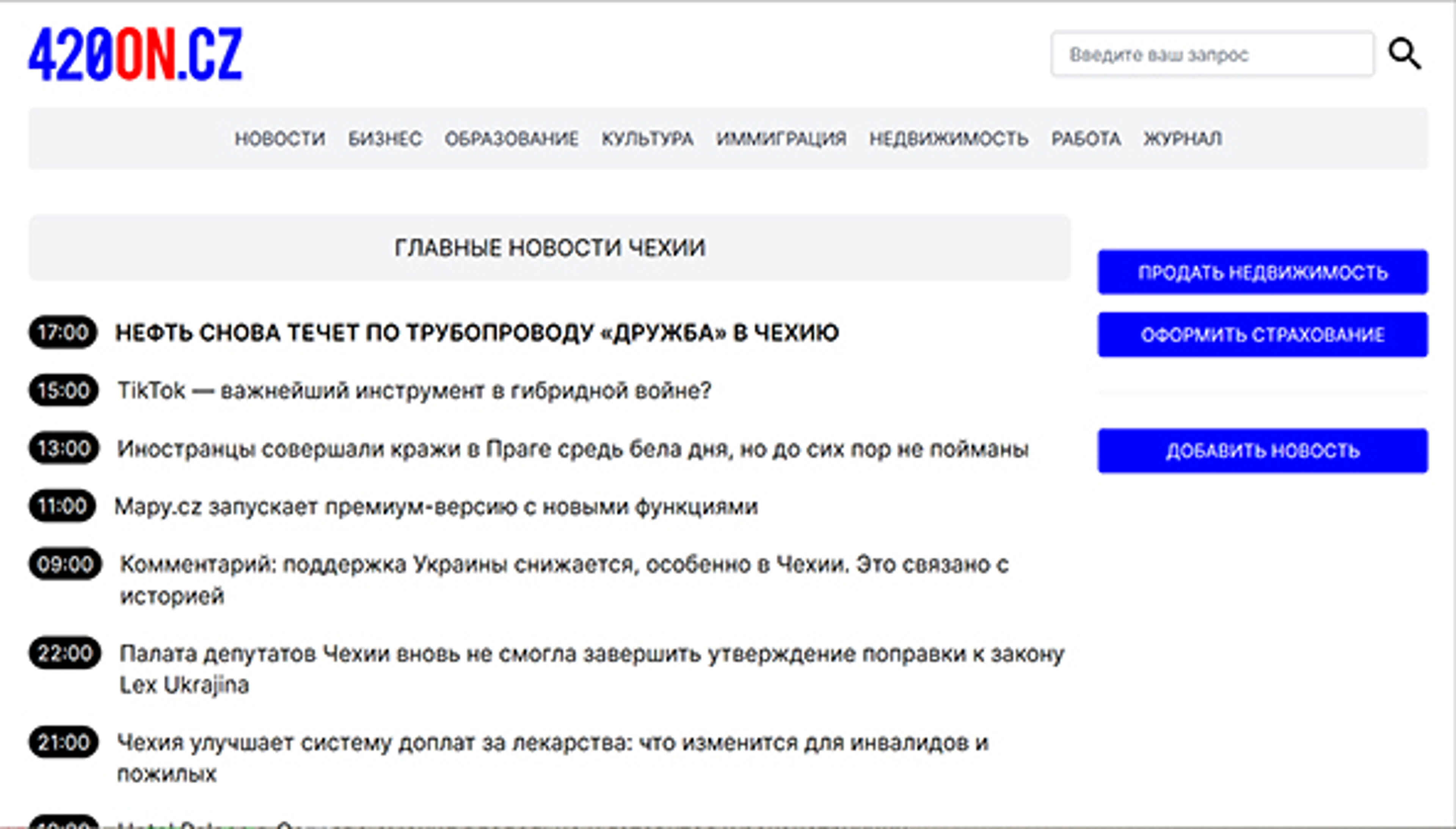Open the БИЗНЕС menu section
This screenshot has width=1456, height=829.
coord(386,138)
